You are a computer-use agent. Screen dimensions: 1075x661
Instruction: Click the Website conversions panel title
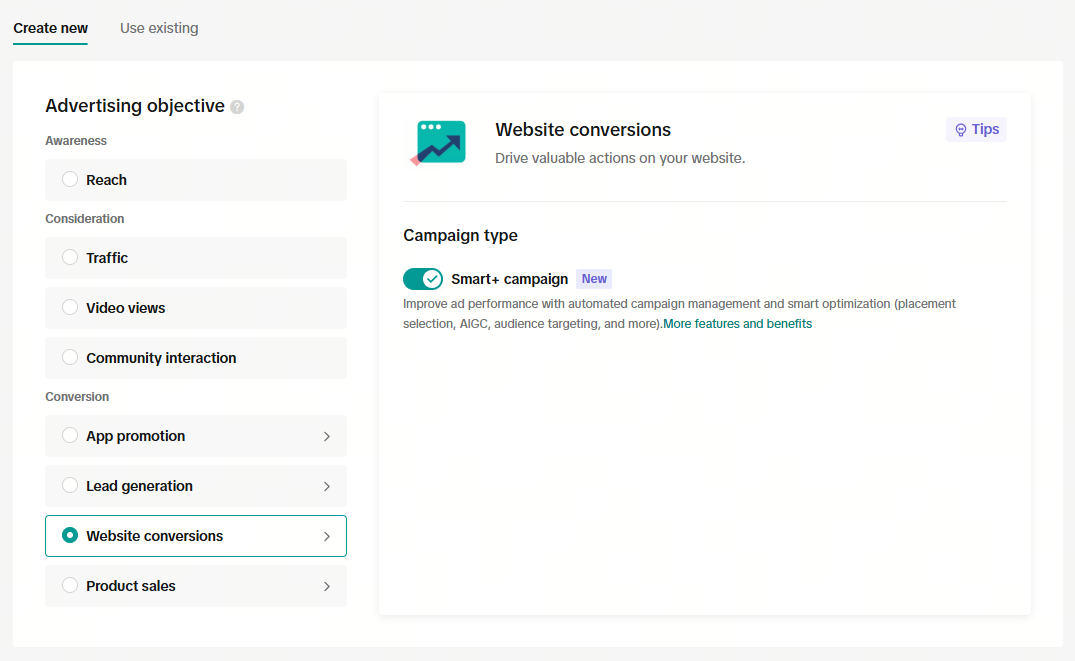tap(583, 130)
